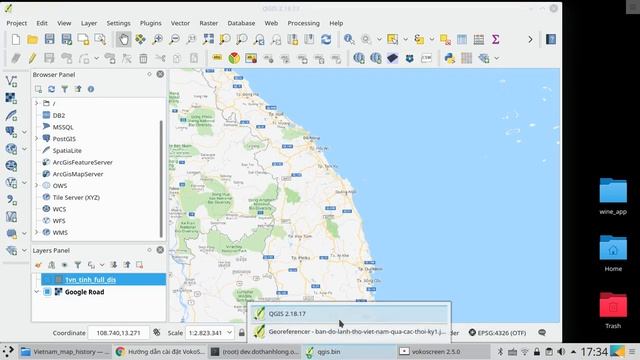Create a new project with the blank page icon
Screen dimensions: 640x360
(16, 39)
